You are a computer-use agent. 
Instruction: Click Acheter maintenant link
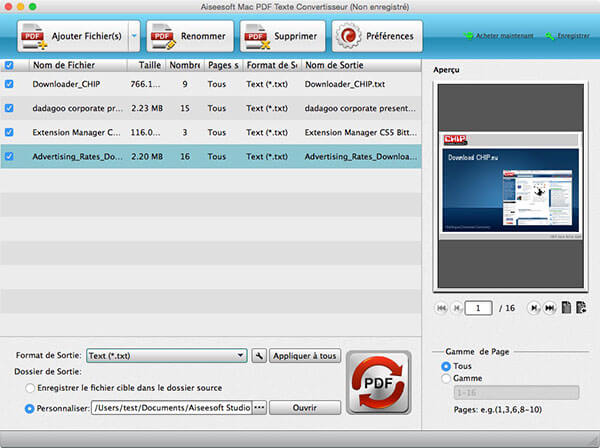(502, 36)
